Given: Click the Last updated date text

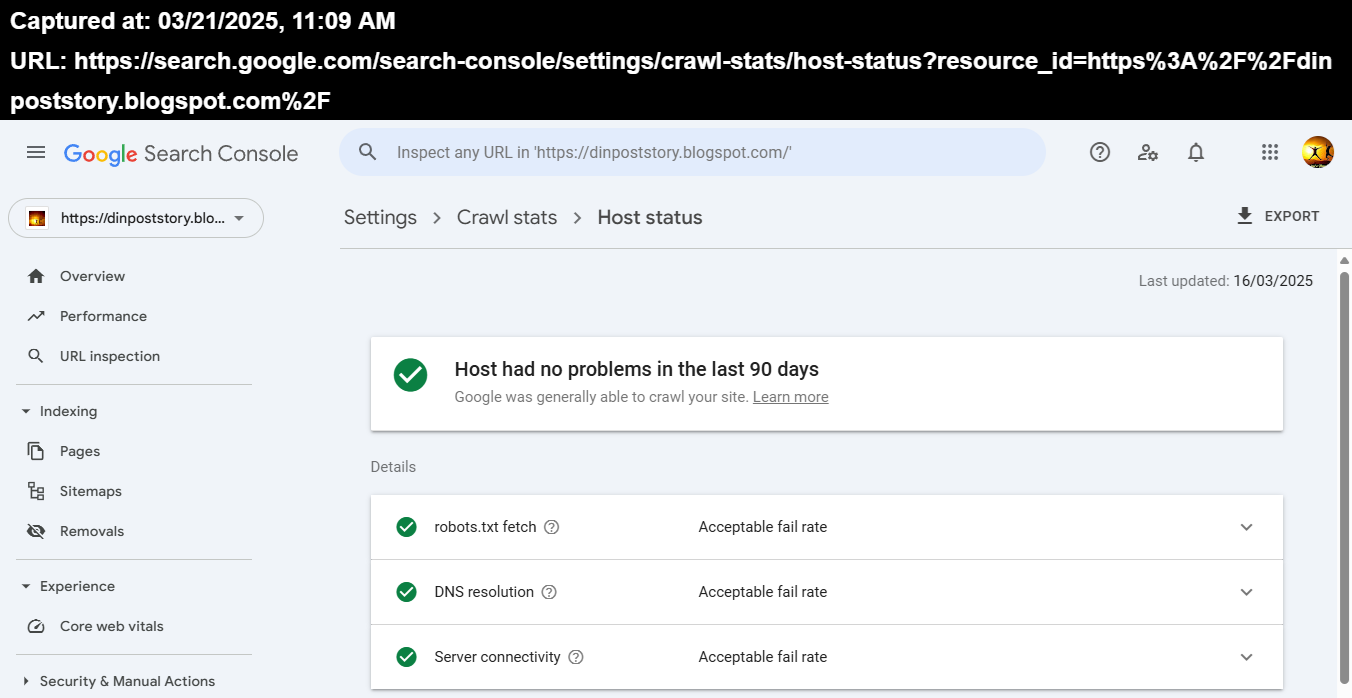Looking at the screenshot, I should [x=1226, y=281].
